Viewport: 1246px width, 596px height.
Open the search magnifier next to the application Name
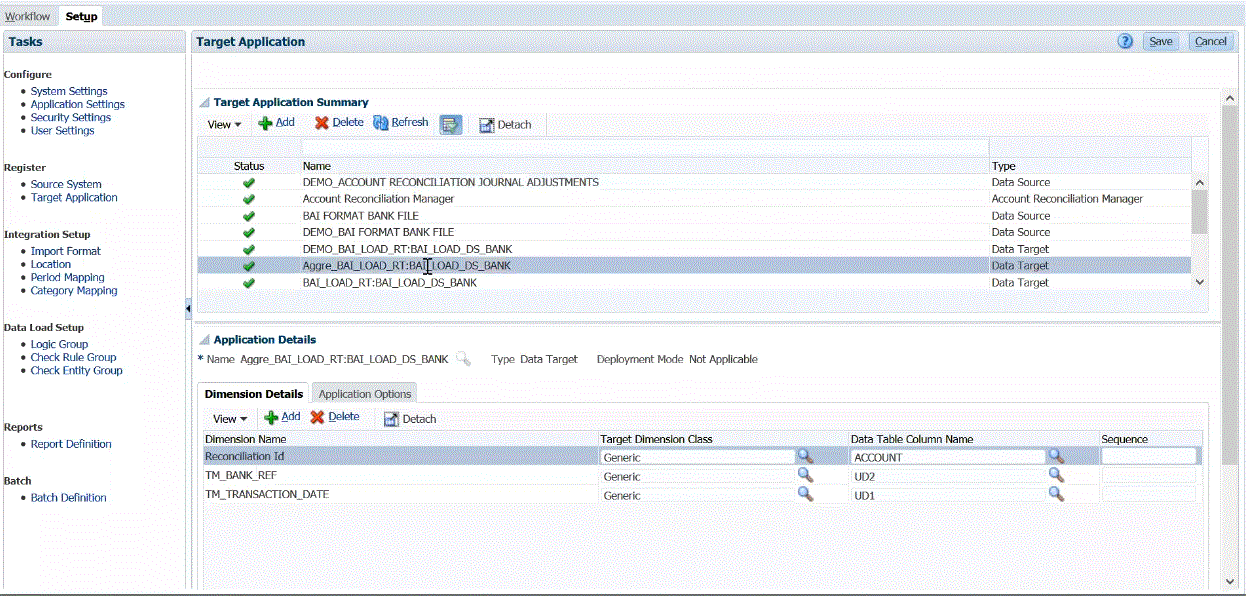[x=463, y=358]
